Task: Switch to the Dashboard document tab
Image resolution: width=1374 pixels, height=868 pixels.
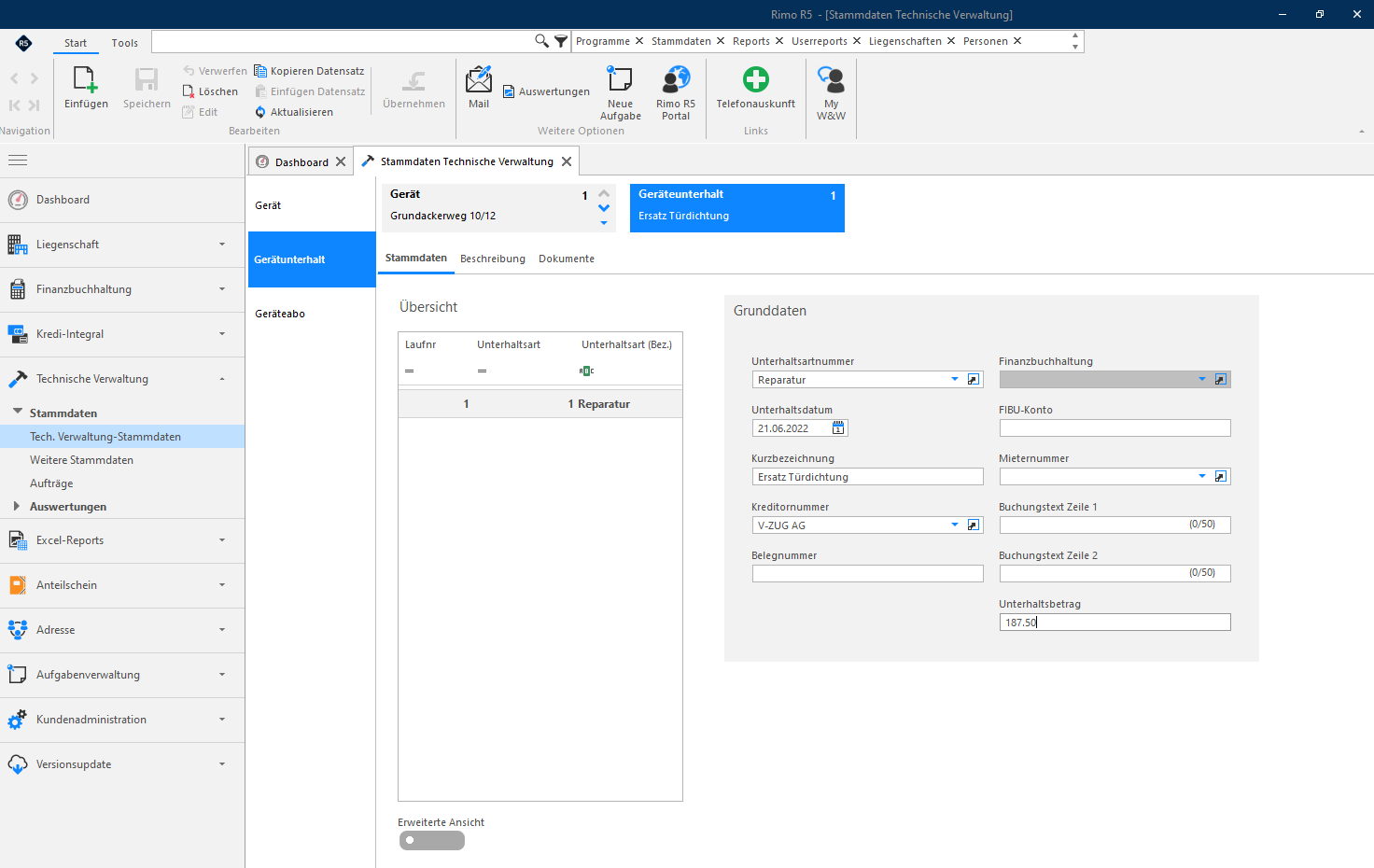Action: (x=301, y=161)
